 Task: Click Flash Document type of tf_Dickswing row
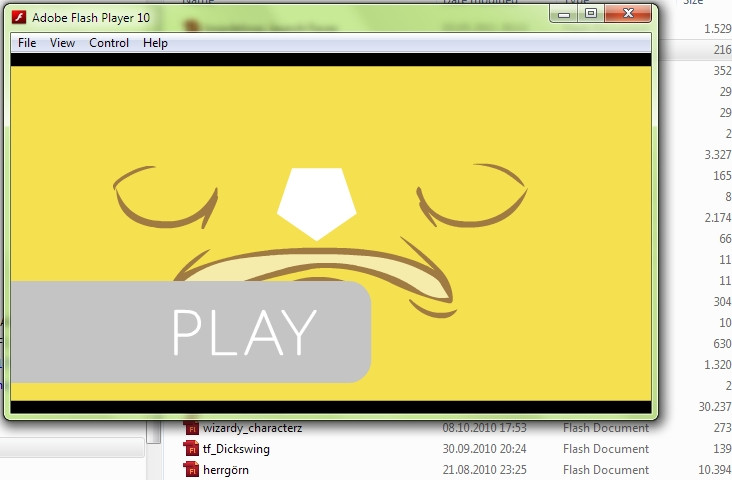click(x=606, y=449)
